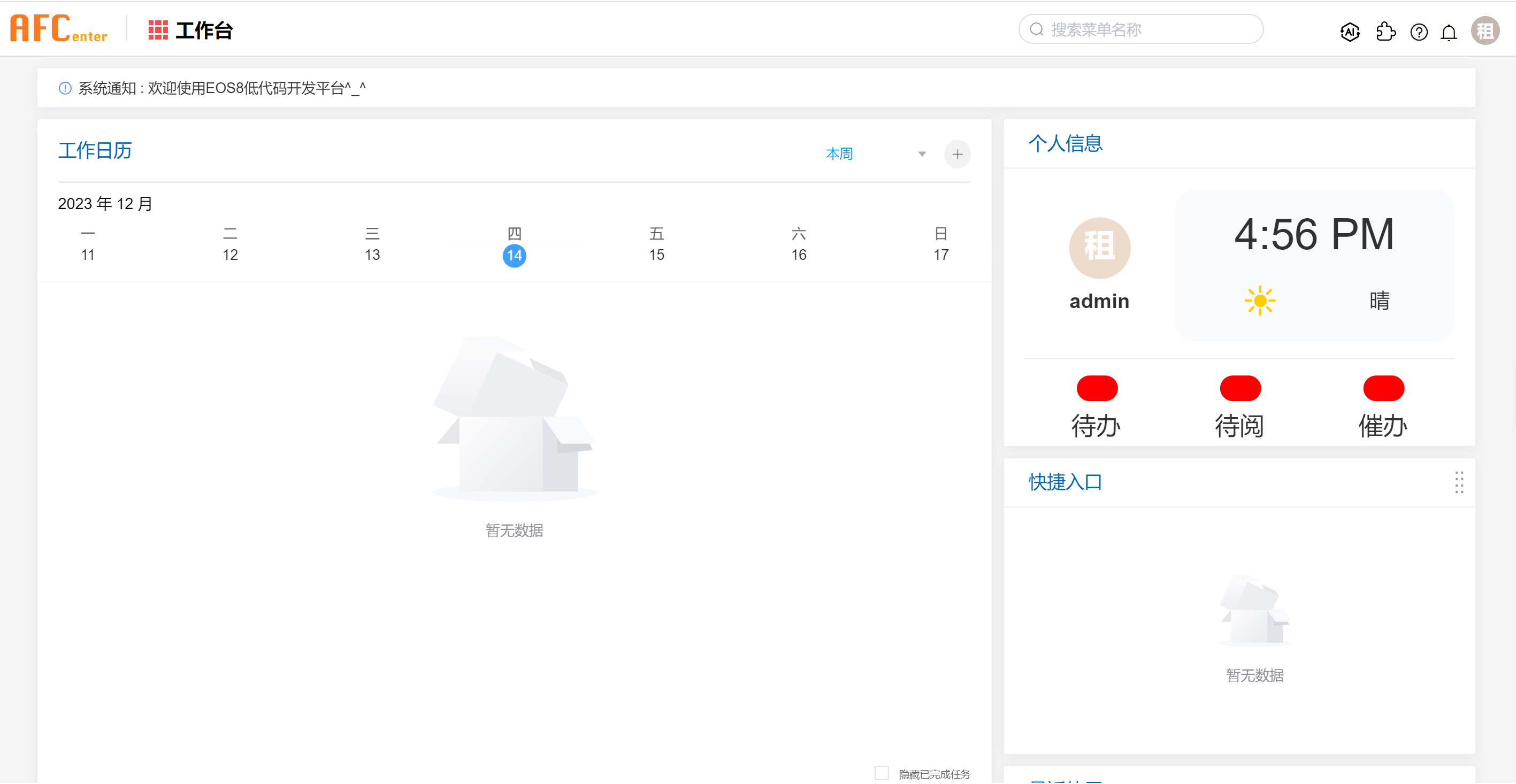Image resolution: width=1516 pixels, height=784 pixels.
Task: Expand the 工作日历 week selector arrow
Action: click(922, 153)
